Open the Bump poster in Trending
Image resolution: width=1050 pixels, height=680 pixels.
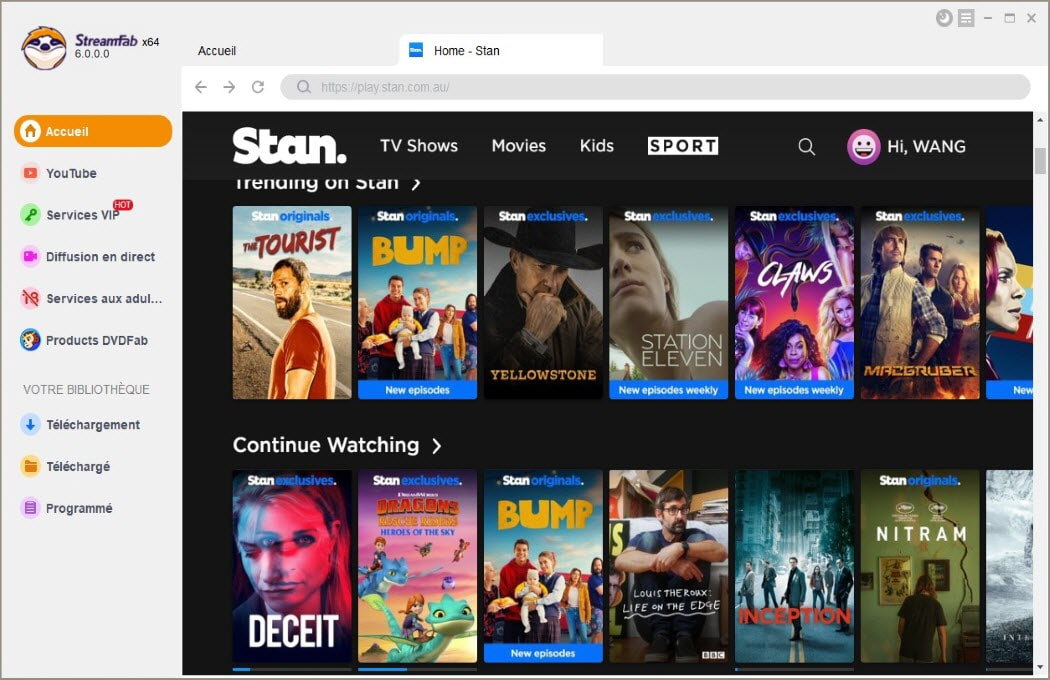(417, 302)
